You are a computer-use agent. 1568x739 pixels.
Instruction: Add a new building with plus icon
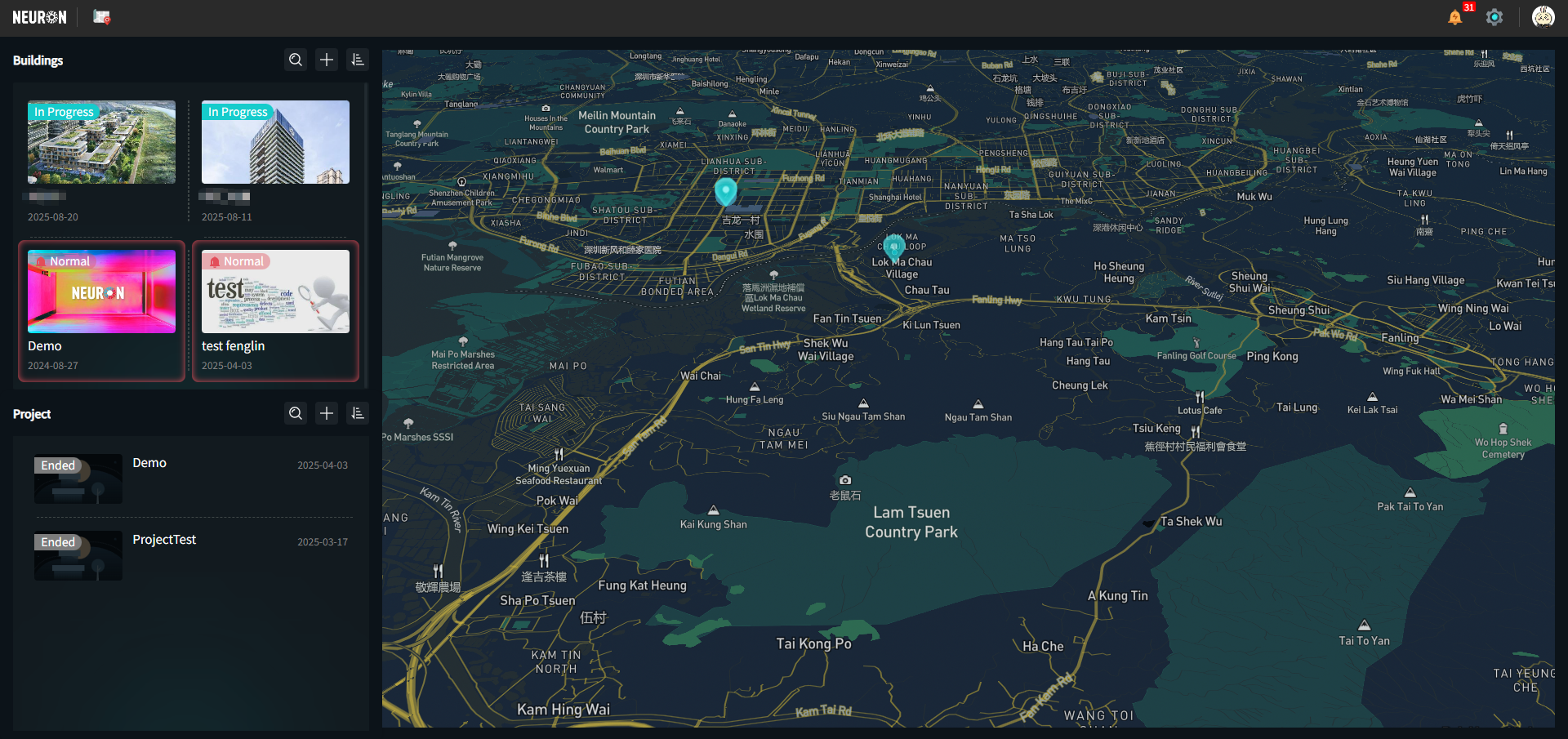click(x=327, y=60)
